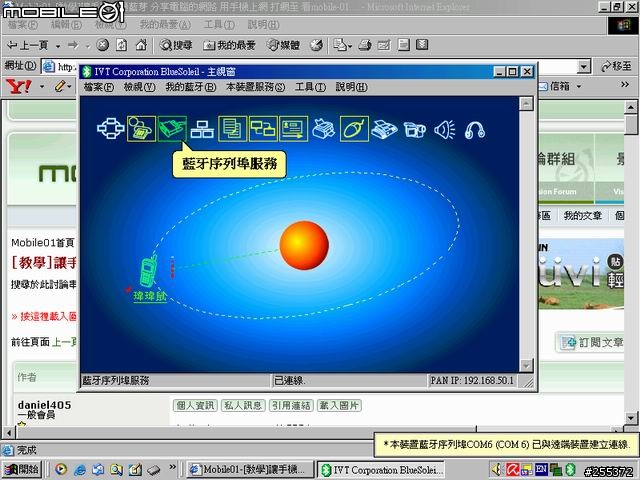The height and width of the screenshot is (480, 640).
Task: Click the Dial-up Networking service icon
Action: point(141,129)
